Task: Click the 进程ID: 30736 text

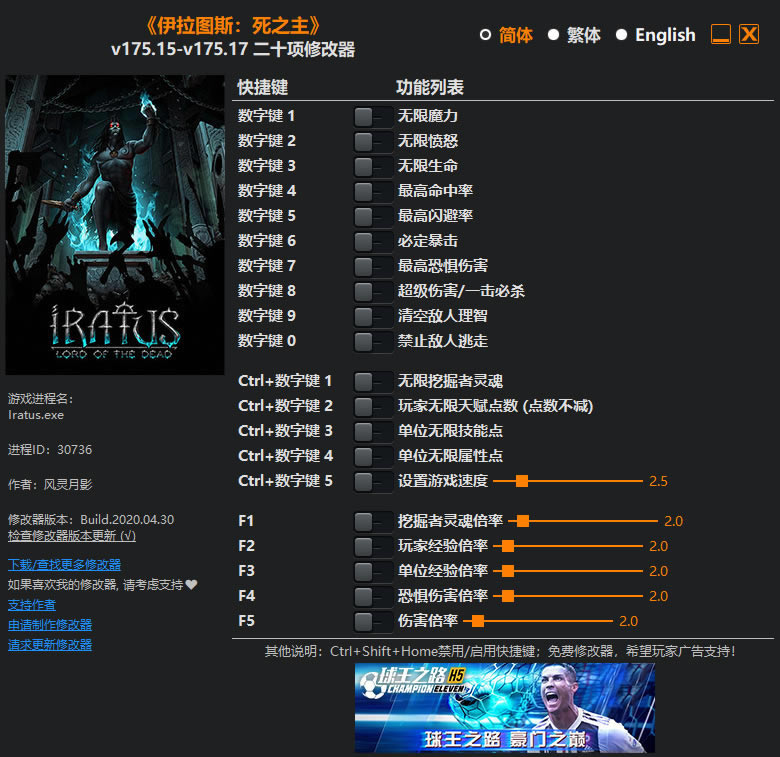Action: 50,450
